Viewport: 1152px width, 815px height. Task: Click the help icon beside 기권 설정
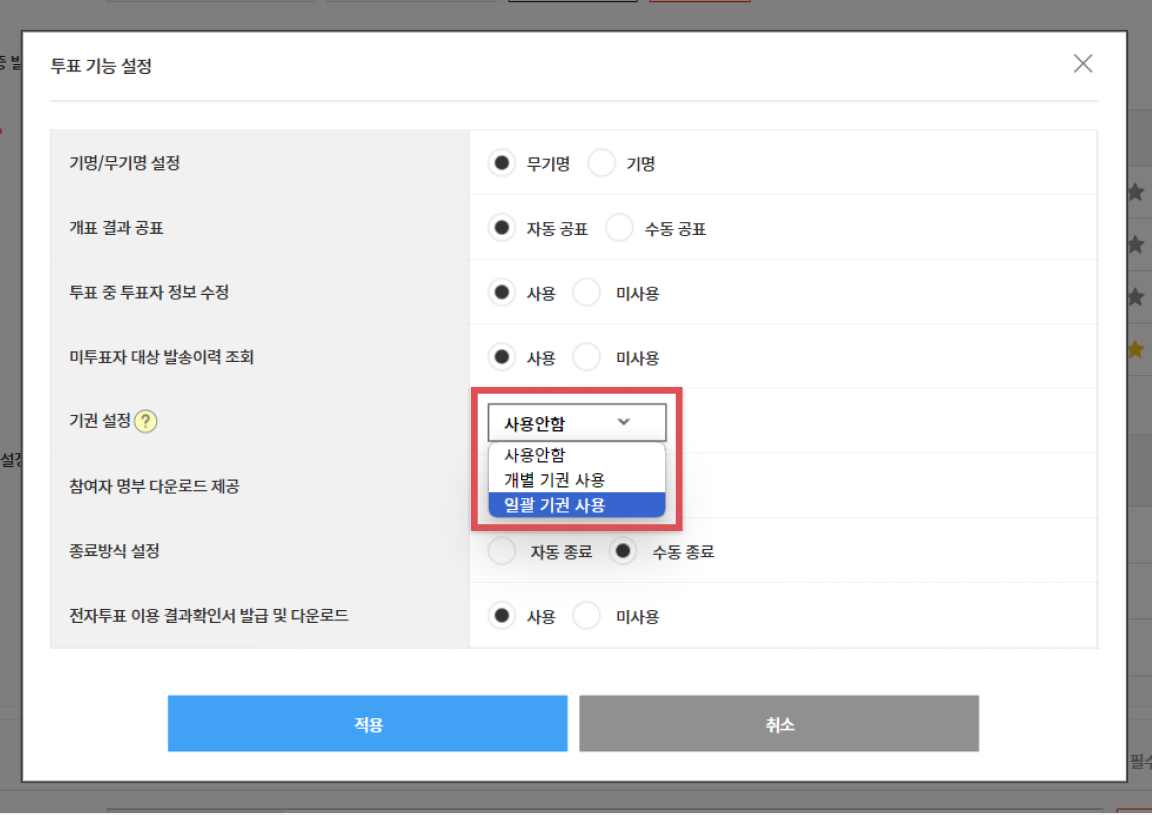146,421
